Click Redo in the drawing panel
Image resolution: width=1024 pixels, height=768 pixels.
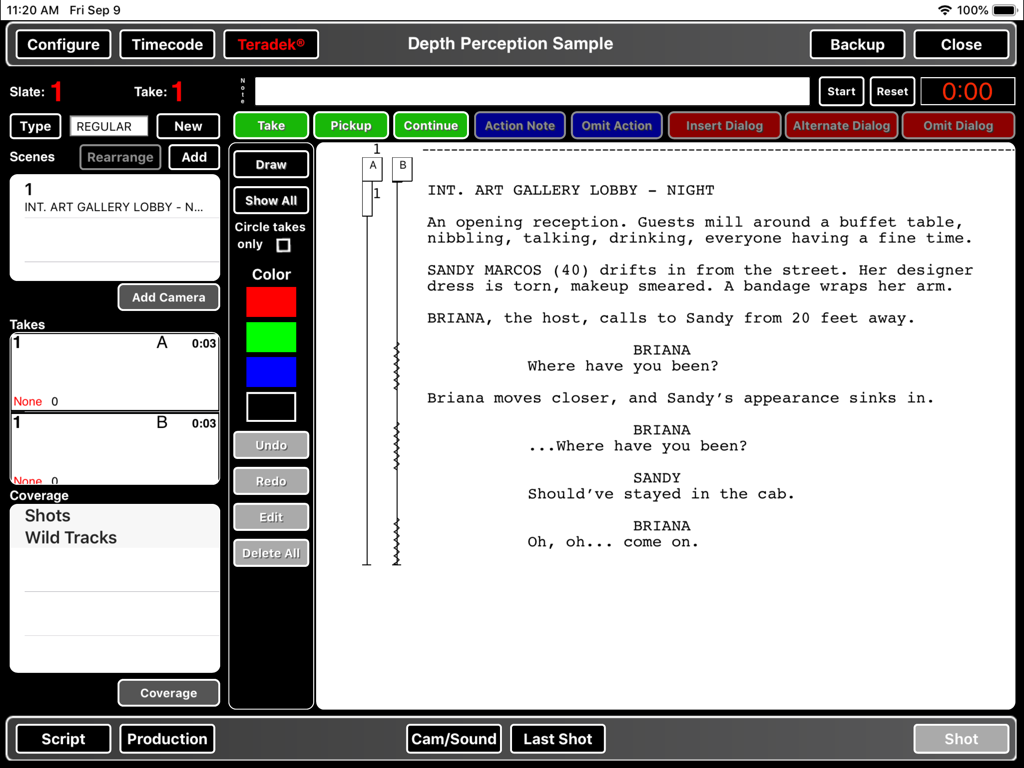point(270,481)
